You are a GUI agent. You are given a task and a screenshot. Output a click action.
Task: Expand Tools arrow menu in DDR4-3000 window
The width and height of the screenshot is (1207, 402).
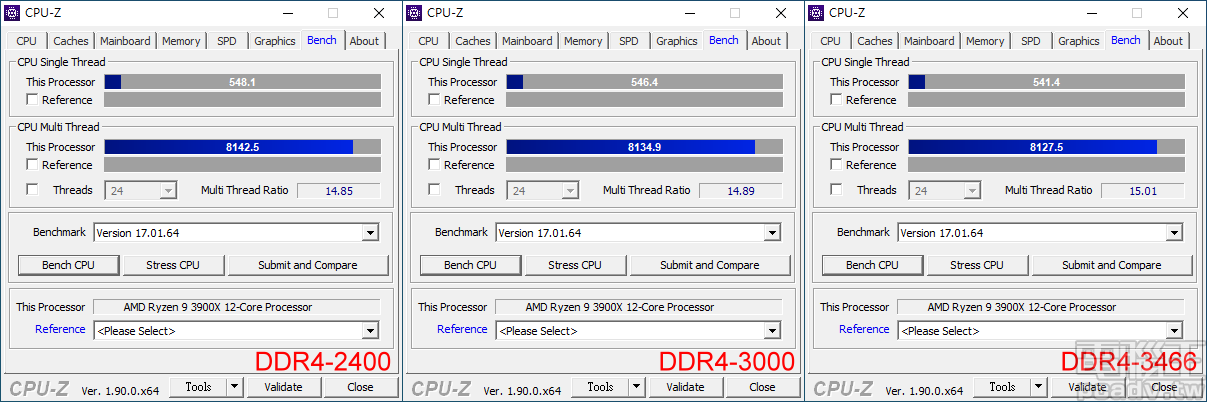pyautogui.click(x=636, y=387)
